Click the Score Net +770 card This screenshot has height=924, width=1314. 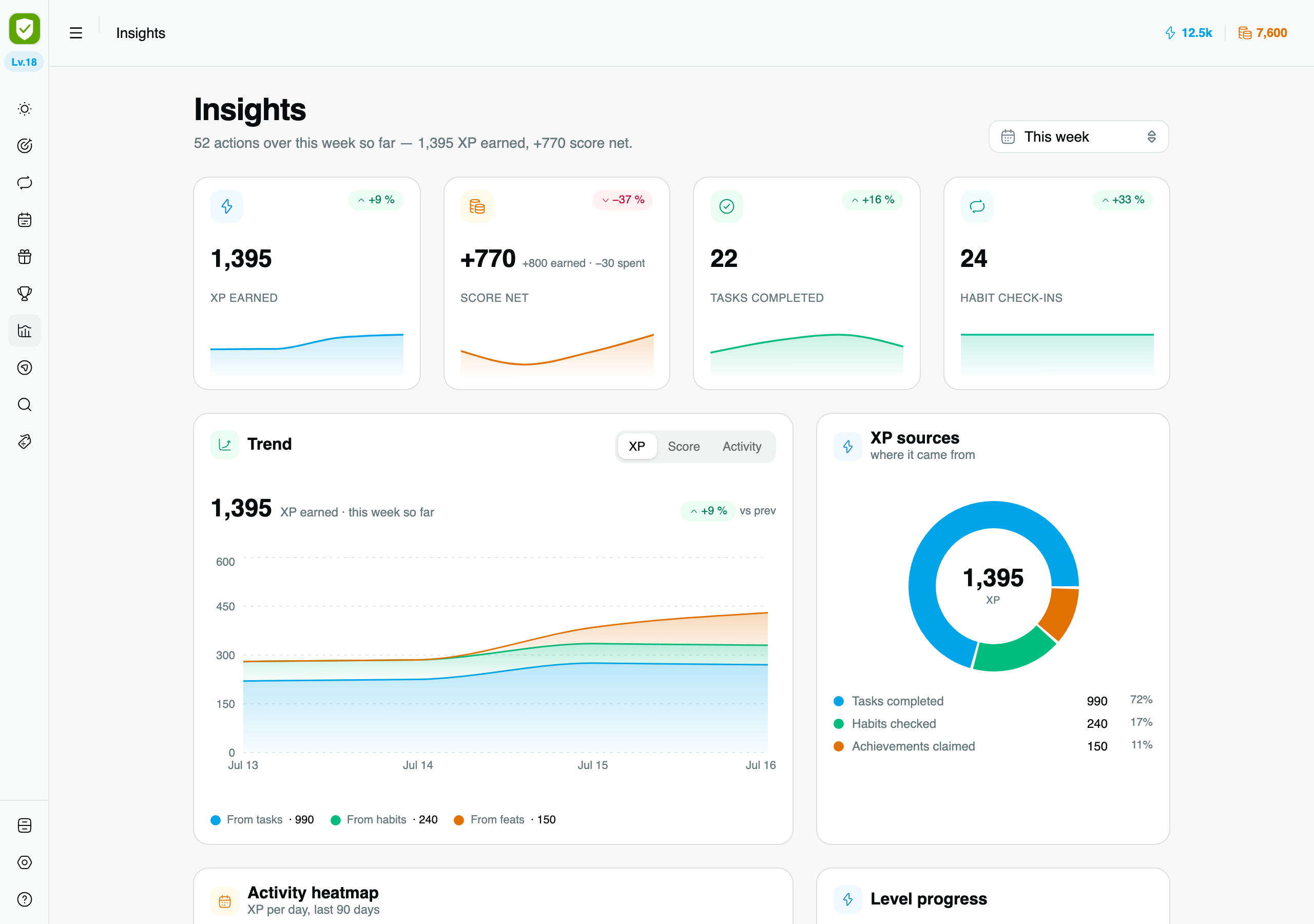557,283
